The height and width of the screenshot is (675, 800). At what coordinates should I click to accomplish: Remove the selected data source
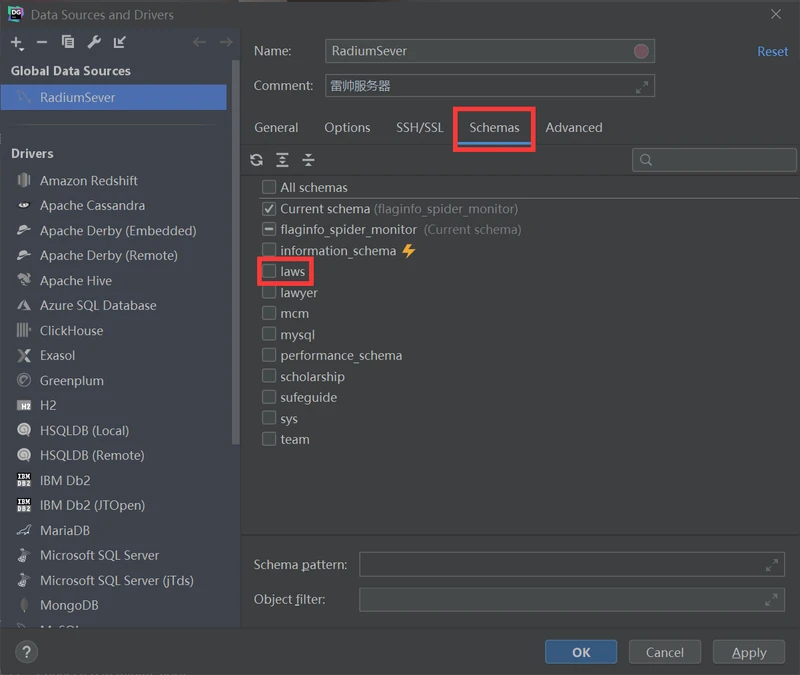tap(42, 42)
